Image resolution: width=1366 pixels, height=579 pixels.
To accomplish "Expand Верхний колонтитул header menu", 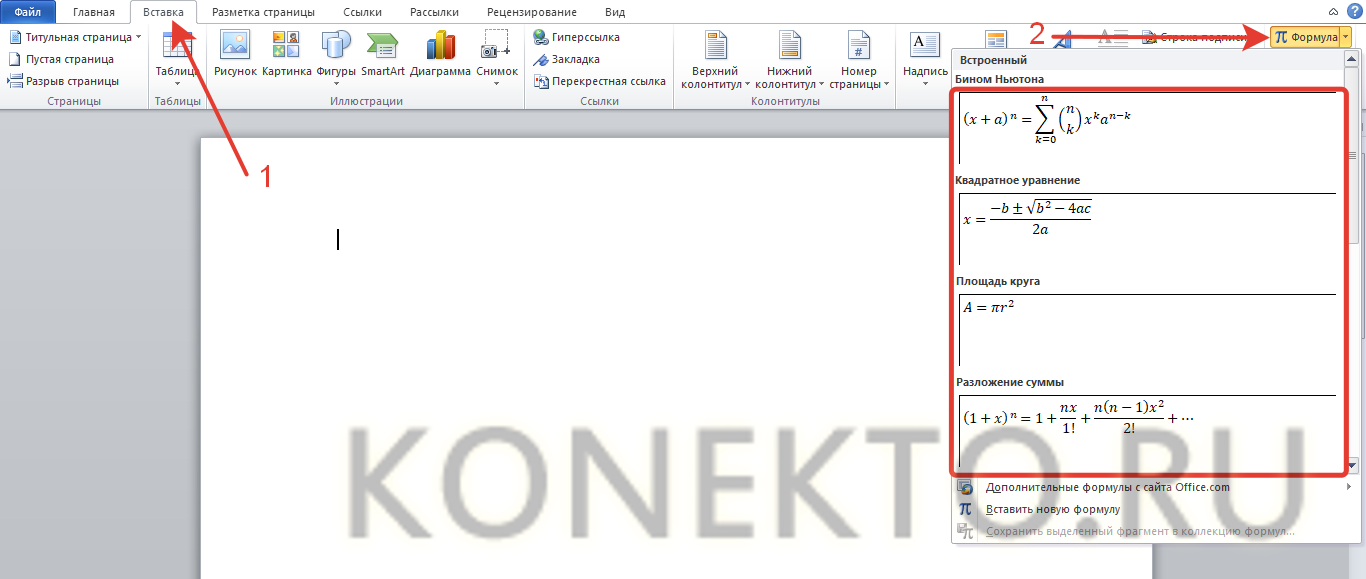I will point(715,76).
